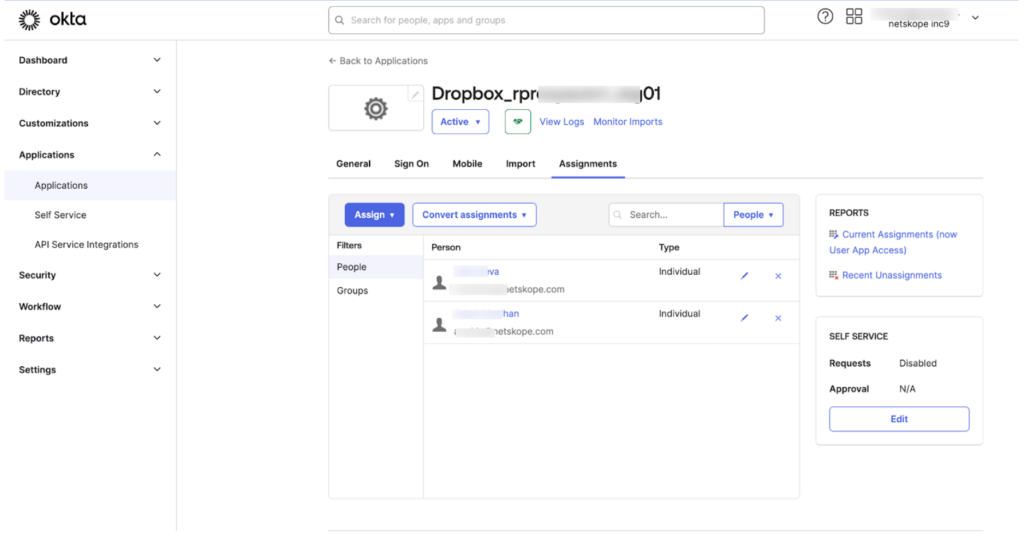
Task: Expand the Settings menu
Action: click(157, 369)
